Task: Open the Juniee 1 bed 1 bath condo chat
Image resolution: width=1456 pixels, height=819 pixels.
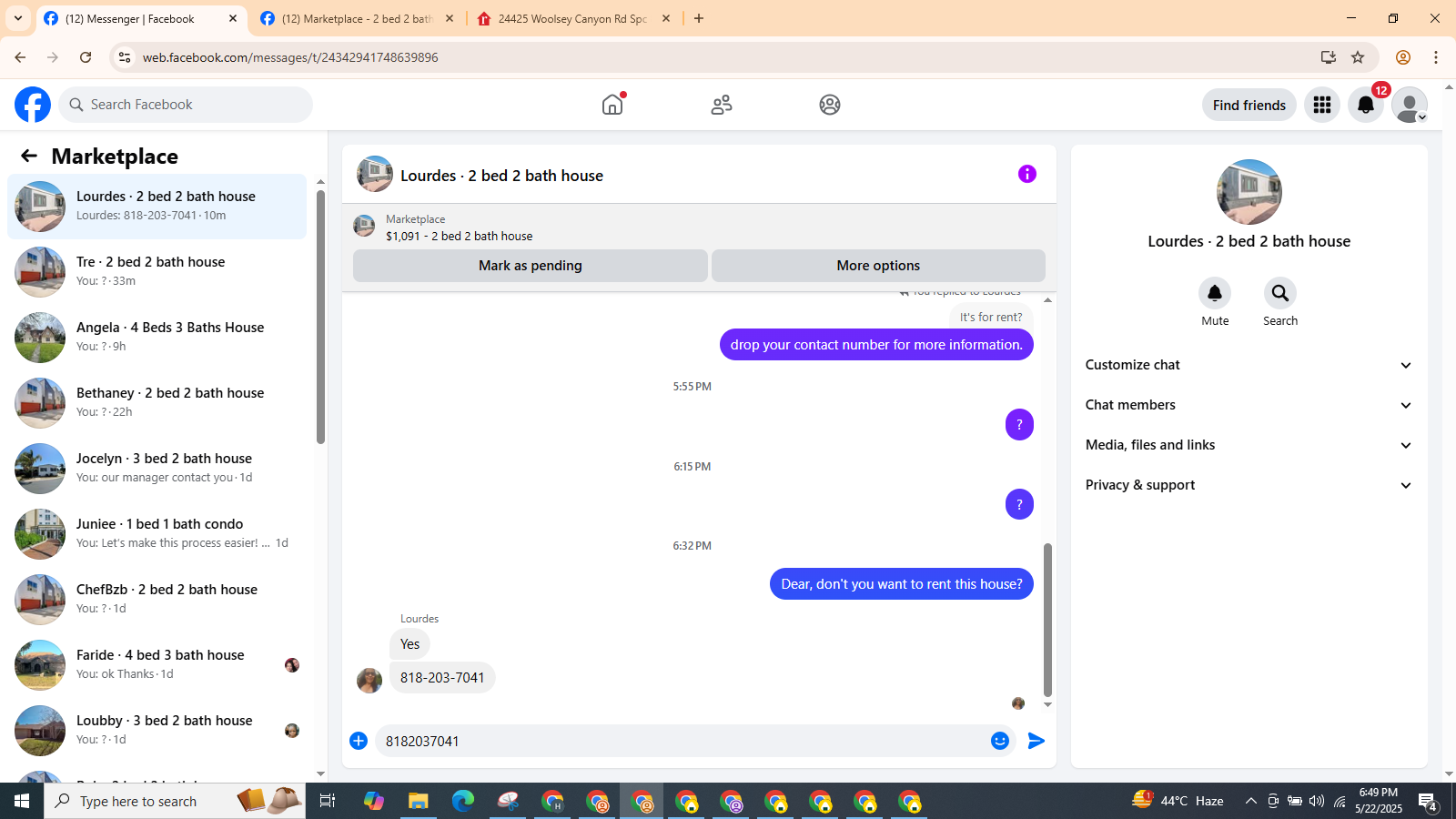Action: tap(157, 534)
